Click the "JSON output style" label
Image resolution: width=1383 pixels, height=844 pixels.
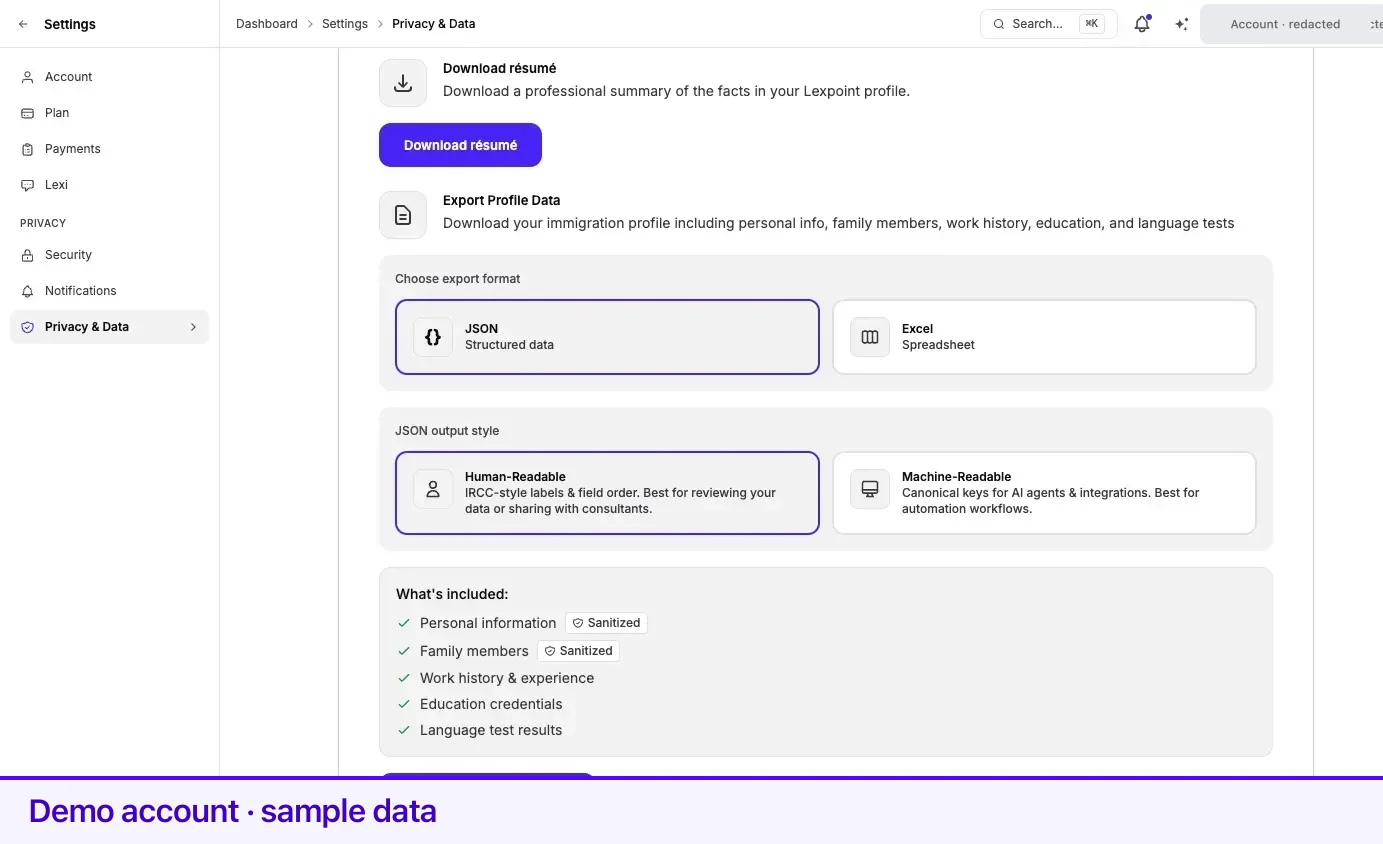click(447, 431)
